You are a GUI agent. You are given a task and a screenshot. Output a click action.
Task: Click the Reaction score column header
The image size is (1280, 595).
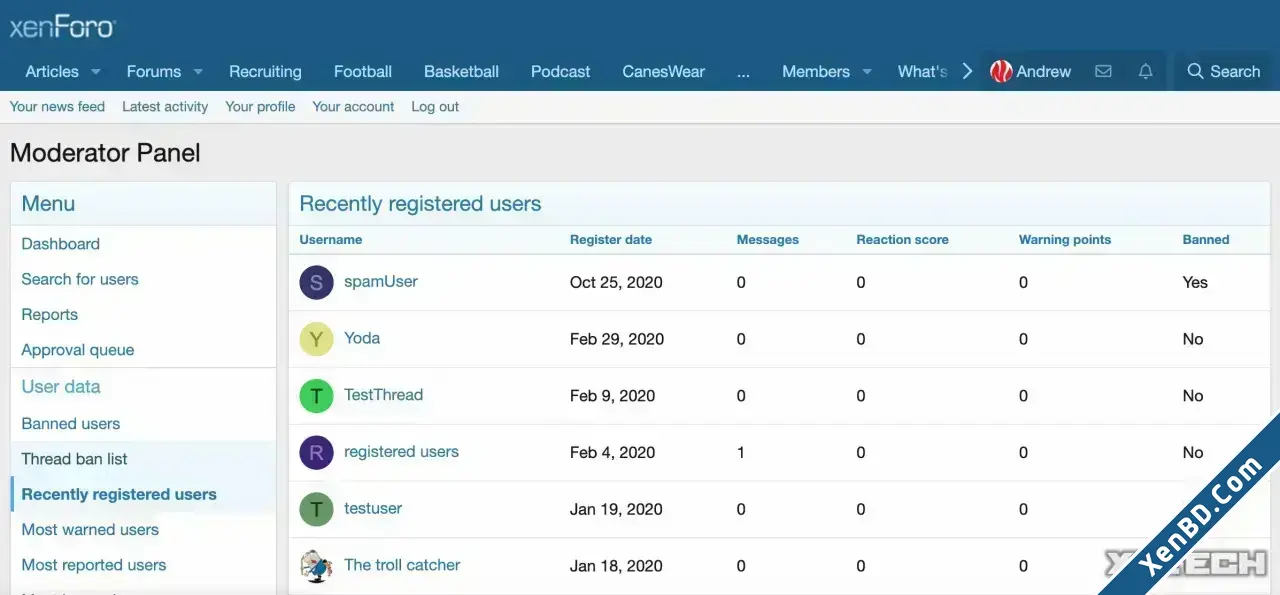point(903,240)
